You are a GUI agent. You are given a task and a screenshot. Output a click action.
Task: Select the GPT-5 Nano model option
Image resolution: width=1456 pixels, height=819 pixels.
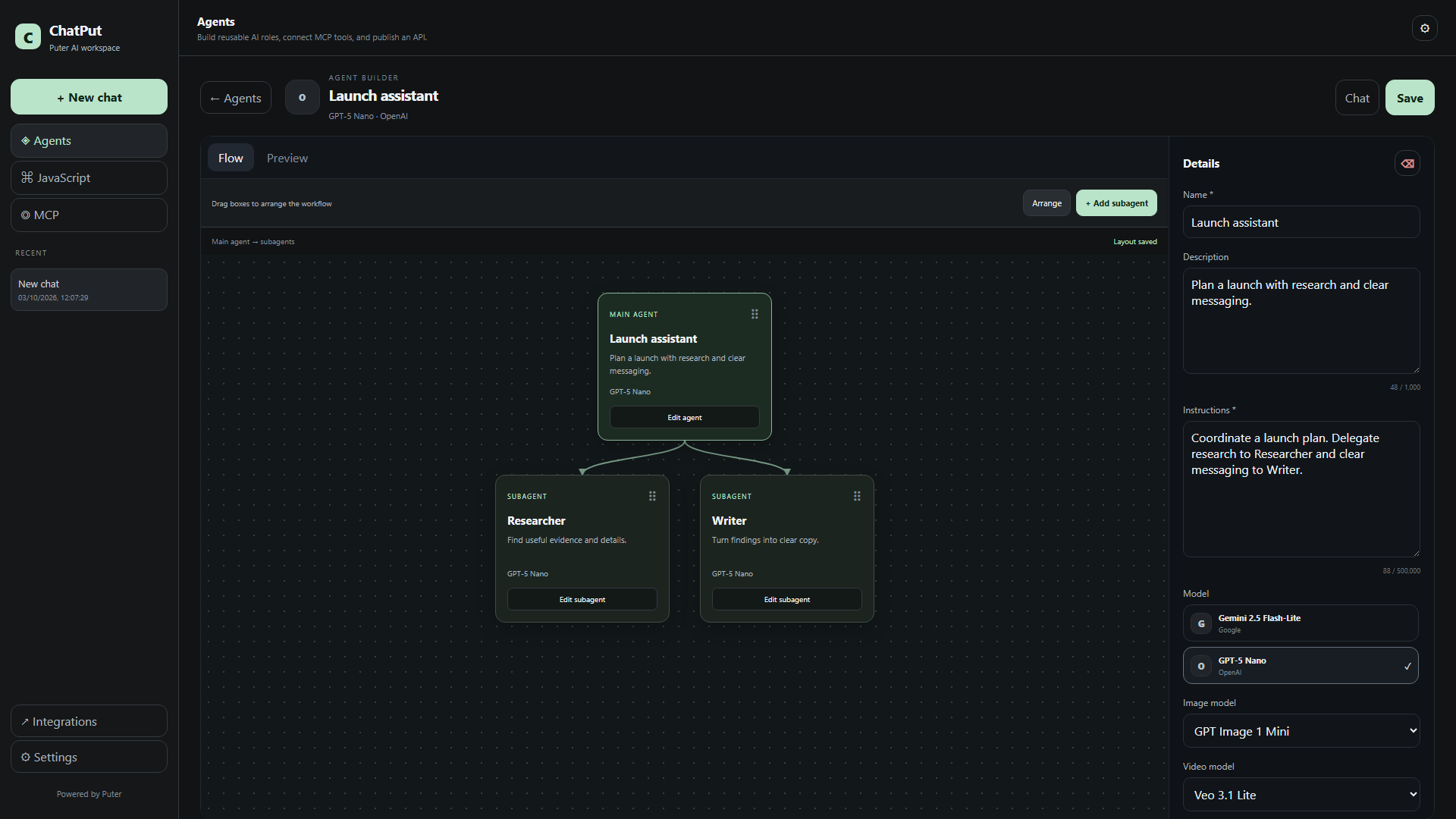click(x=1301, y=666)
